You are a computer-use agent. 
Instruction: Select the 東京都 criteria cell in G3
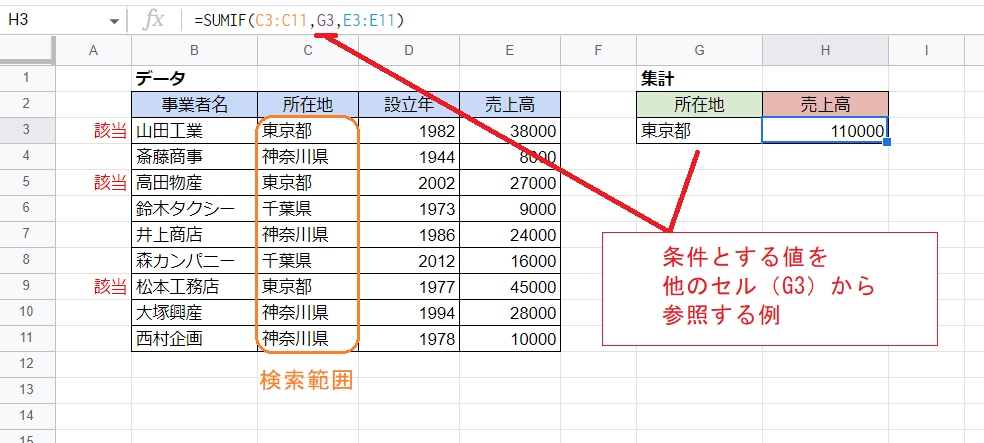(x=699, y=131)
